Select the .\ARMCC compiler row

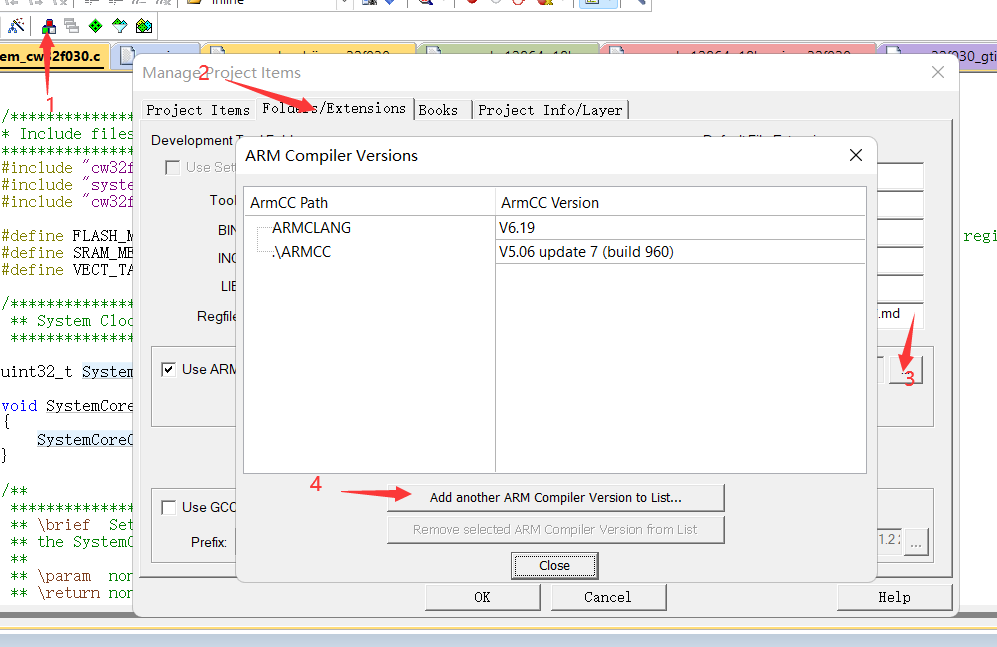pyautogui.click(x=301, y=252)
